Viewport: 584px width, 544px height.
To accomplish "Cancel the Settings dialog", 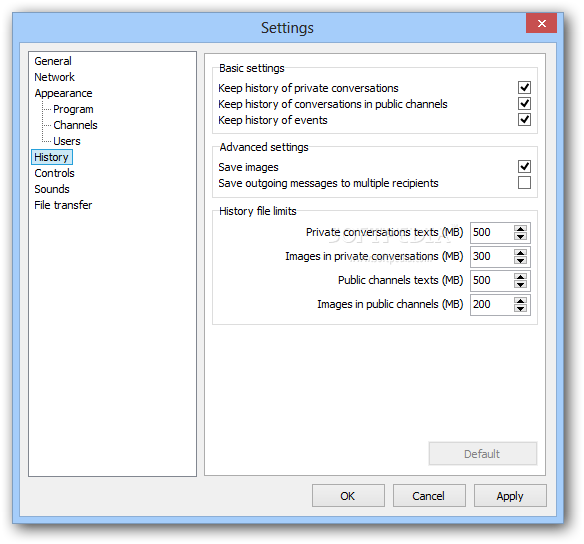I will point(429,496).
